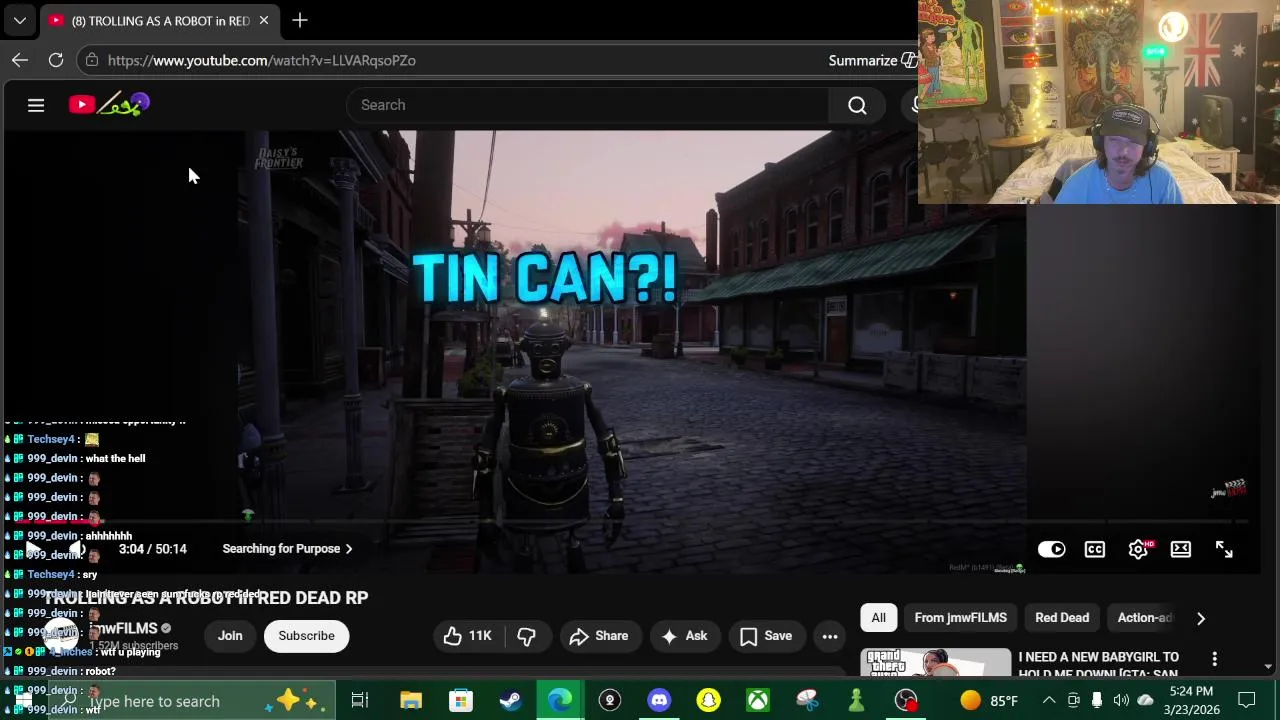
Task: Open Windows Task View
Action: (x=360, y=701)
